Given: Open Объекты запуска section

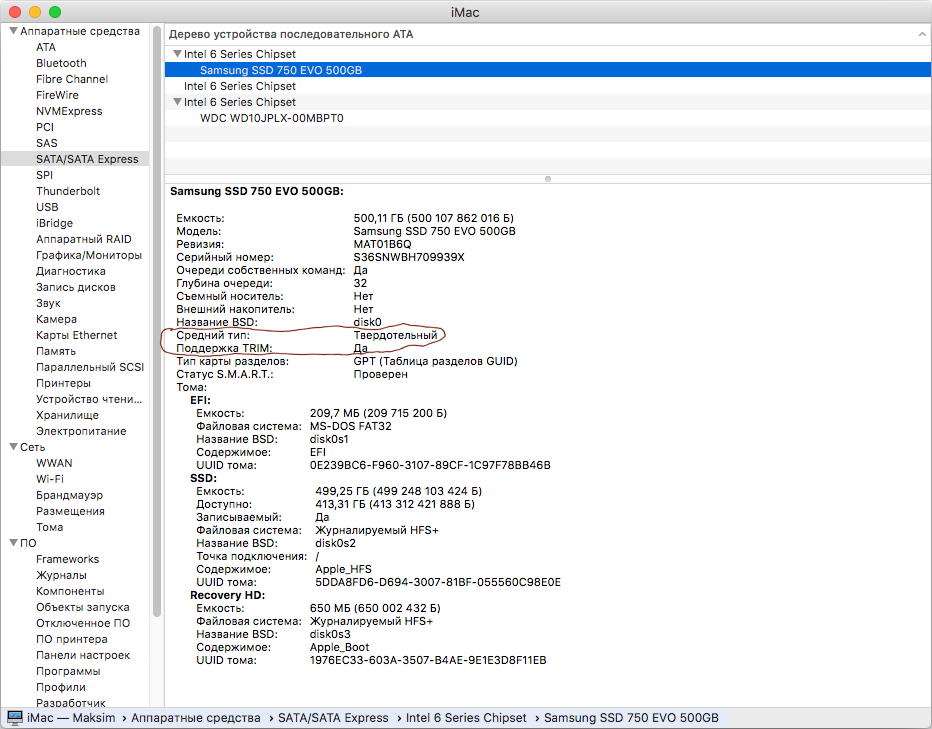Looking at the screenshot, I should 83,608.
